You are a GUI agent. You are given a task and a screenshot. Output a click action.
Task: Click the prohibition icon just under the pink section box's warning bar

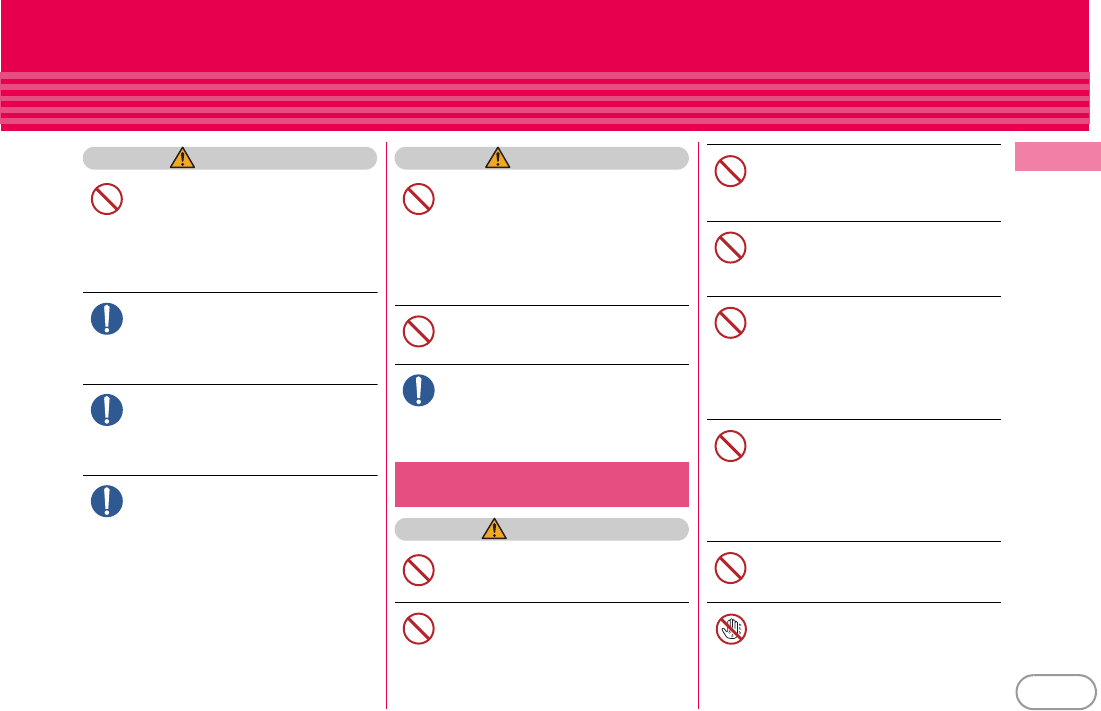(418, 570)
